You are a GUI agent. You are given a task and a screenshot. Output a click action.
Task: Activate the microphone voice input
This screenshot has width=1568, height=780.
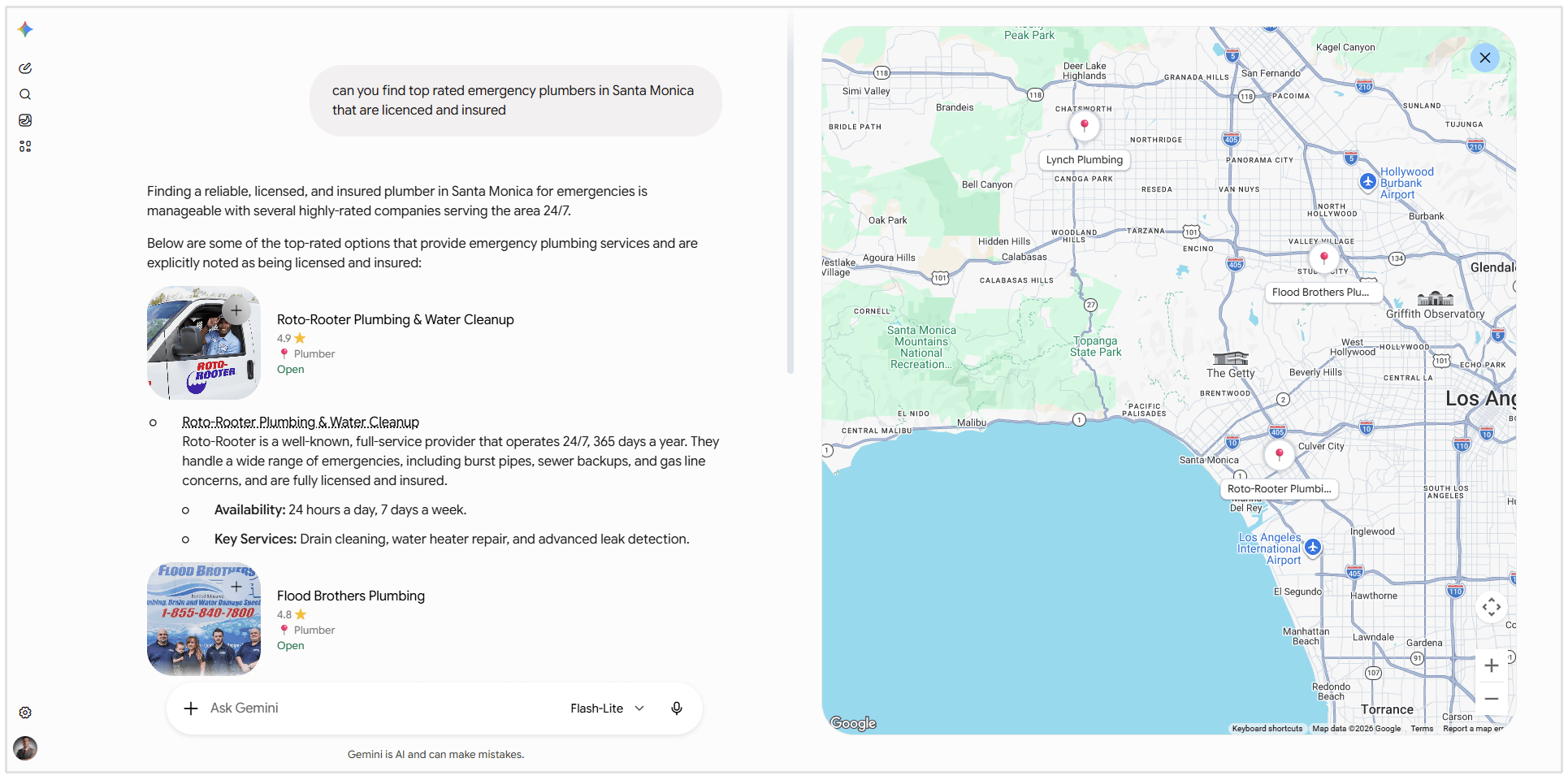pyautogui.click(x=677, y=708)
